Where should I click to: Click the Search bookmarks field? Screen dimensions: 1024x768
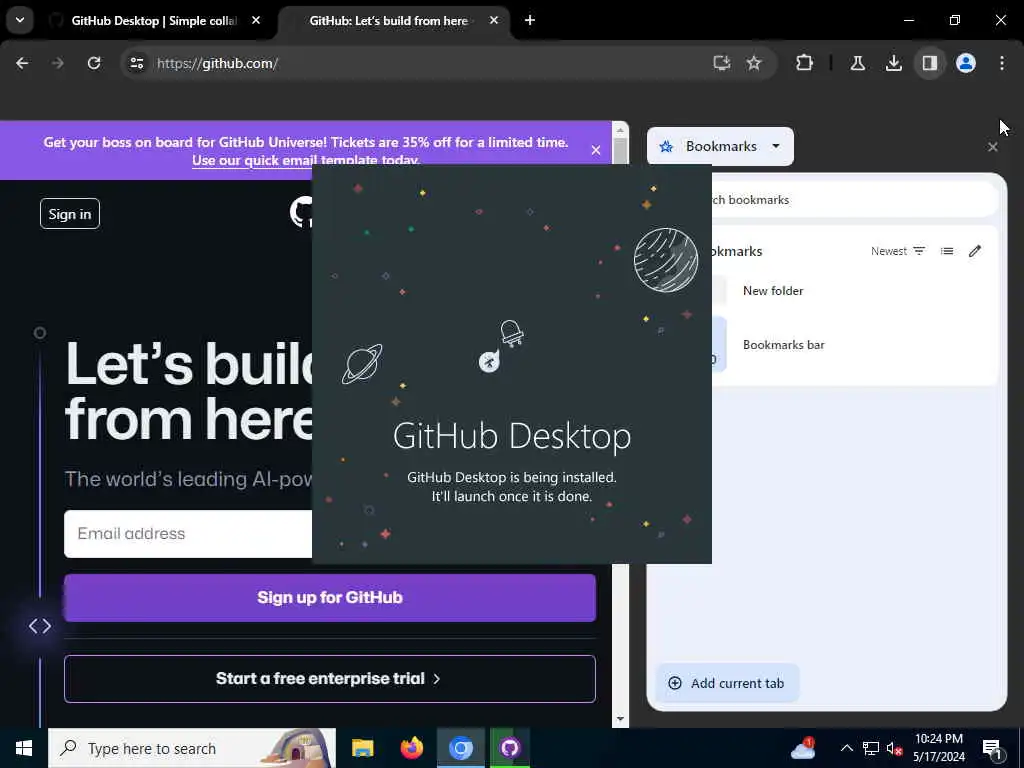point(854,200)
